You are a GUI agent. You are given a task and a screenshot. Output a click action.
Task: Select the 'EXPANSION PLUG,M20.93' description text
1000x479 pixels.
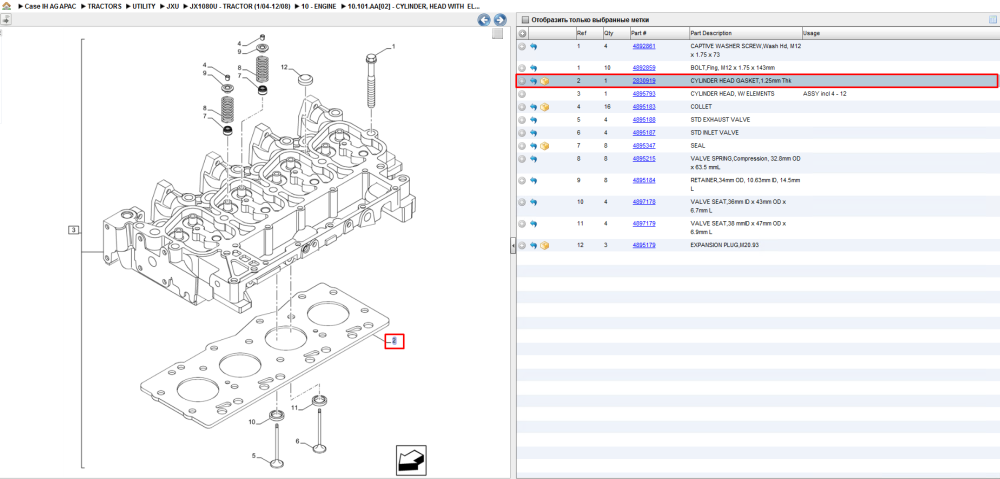click(724, 245)
